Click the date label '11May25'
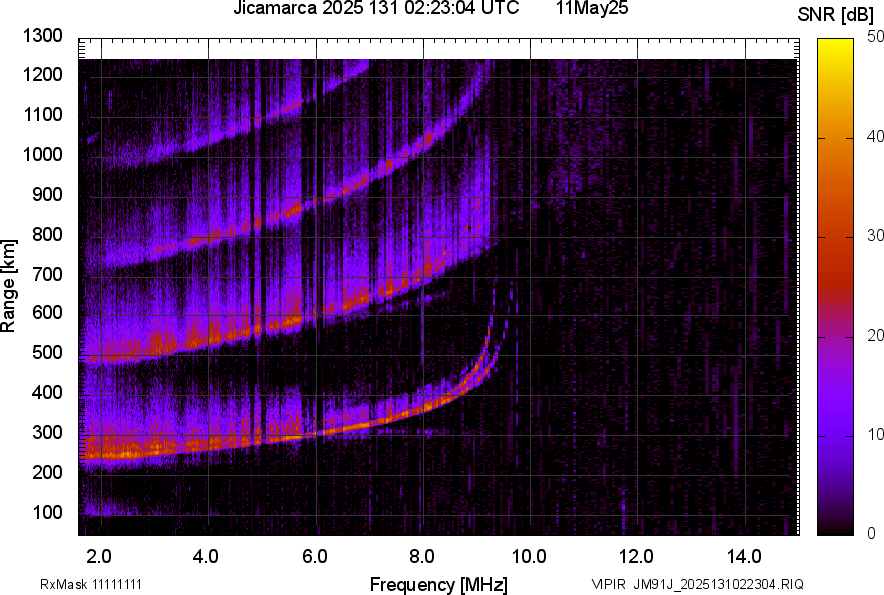This screenshot has width=884, height=595. point(591,8)
